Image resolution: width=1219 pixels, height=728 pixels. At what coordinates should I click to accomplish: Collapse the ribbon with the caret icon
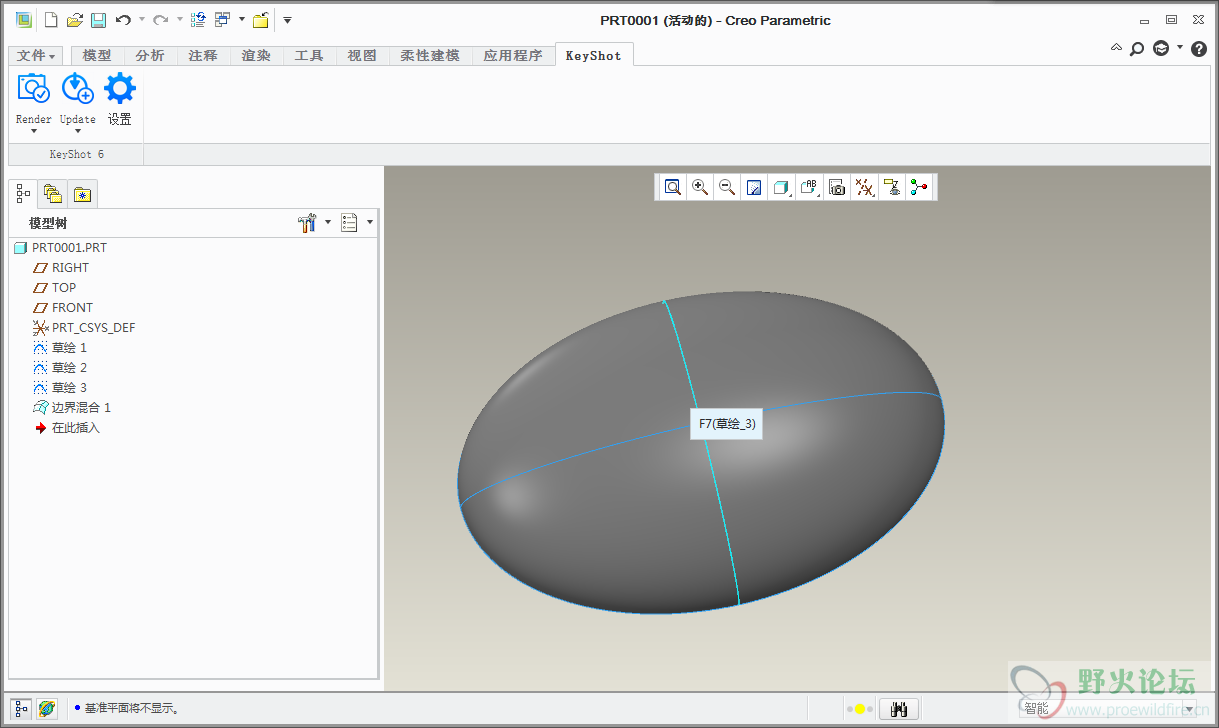[1116, 47]
